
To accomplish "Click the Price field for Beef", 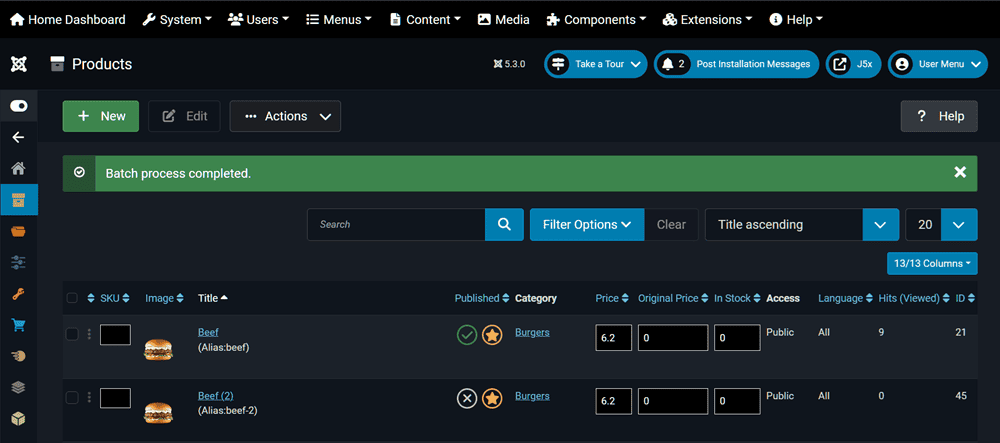I will [613, 338].
